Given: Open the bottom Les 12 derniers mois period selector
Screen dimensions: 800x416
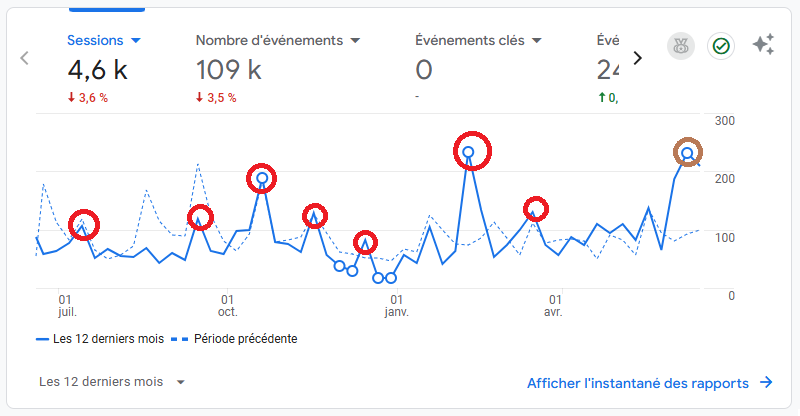Looking at the screenshot, I should click(112, 382).
